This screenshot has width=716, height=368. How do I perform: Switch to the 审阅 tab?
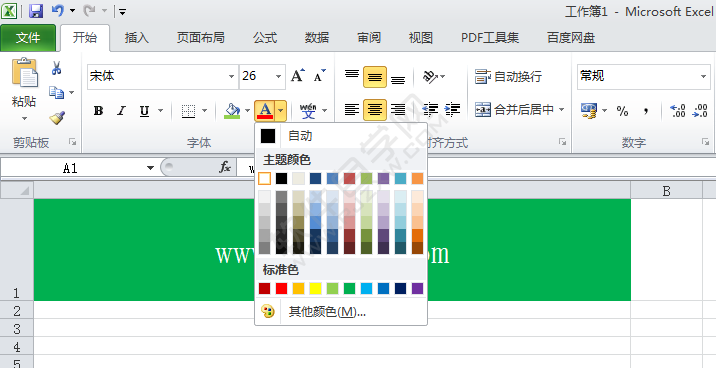point(369,37)
